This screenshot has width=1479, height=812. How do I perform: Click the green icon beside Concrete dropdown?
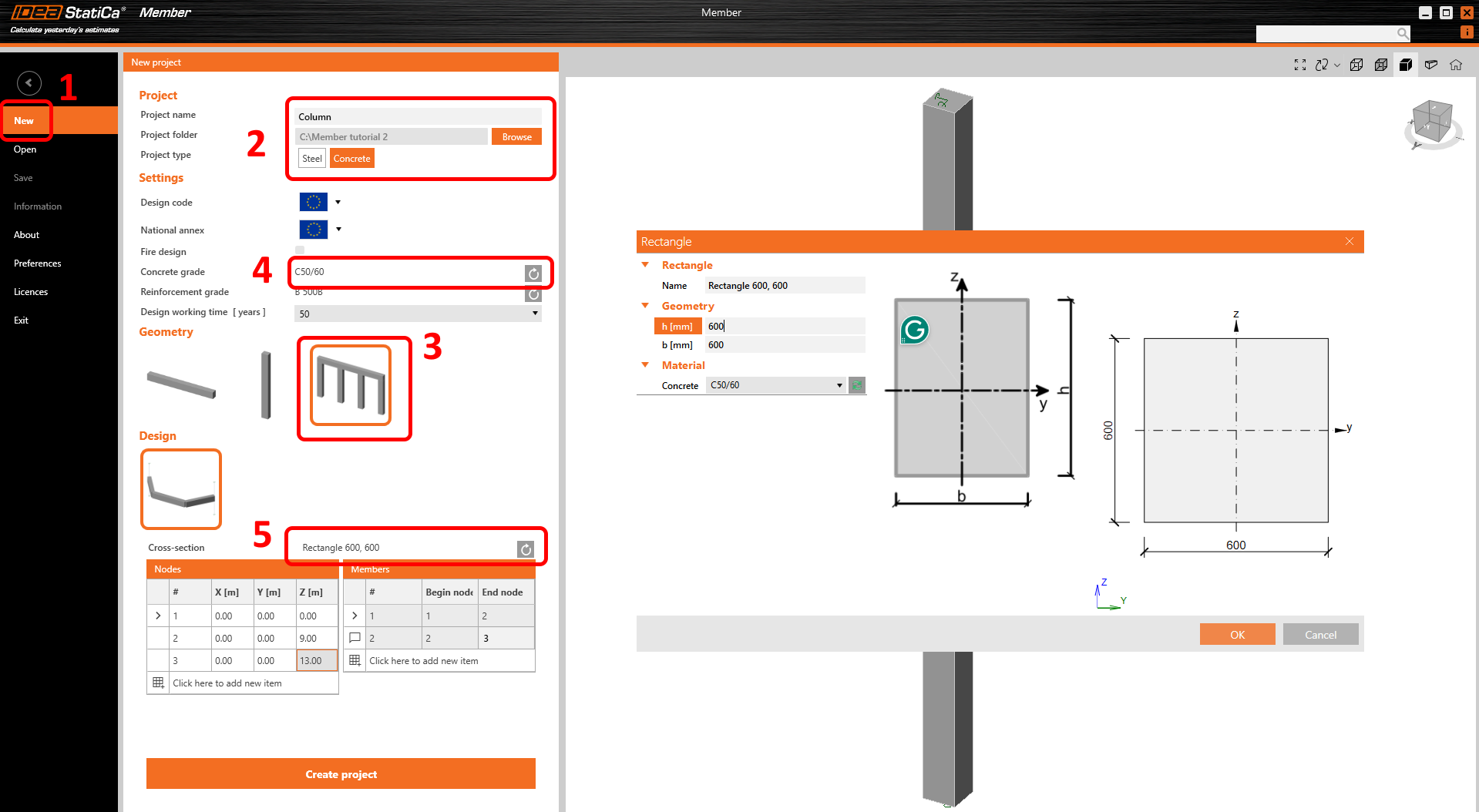857,385
